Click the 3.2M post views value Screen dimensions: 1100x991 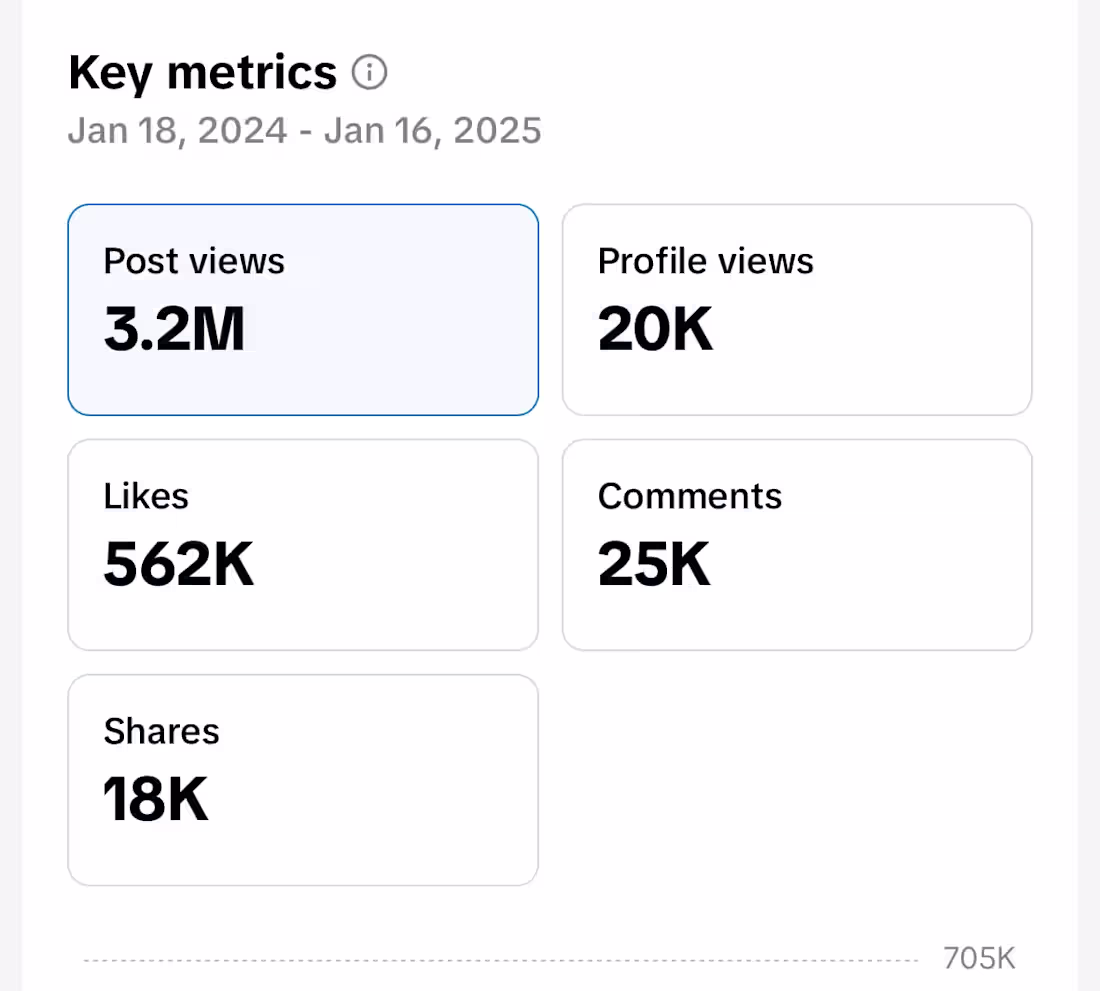coord(175,330)
